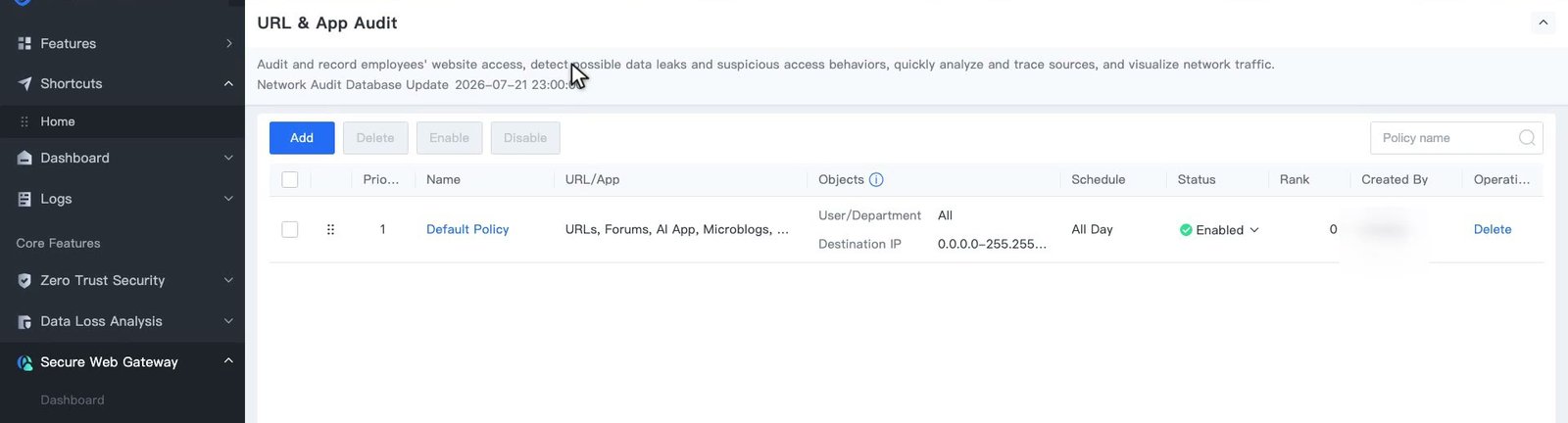
Task: Click the Name column header
Action: pyautogui.click(x=443, y=180)
